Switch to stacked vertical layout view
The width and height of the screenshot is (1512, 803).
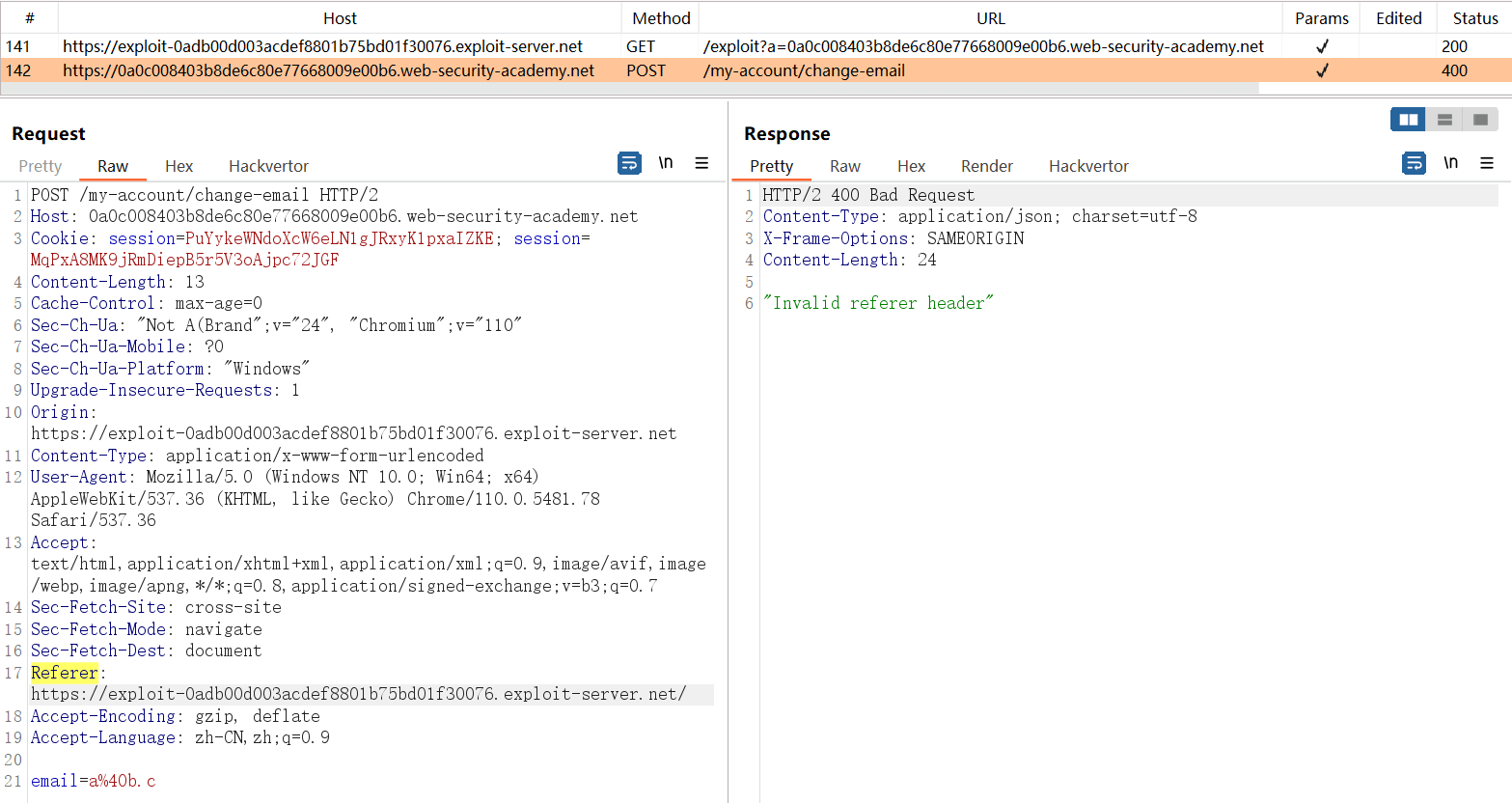point(1444,120)
